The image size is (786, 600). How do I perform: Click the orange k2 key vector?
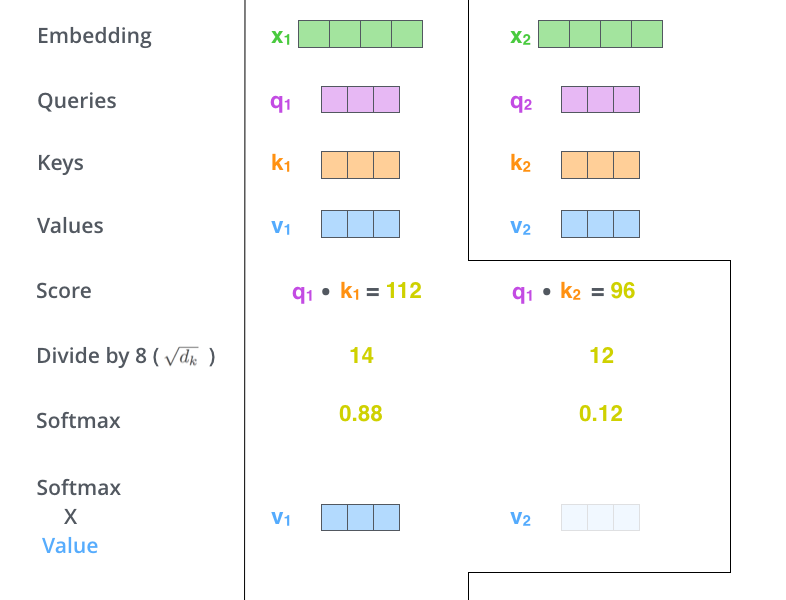(600, 165)
